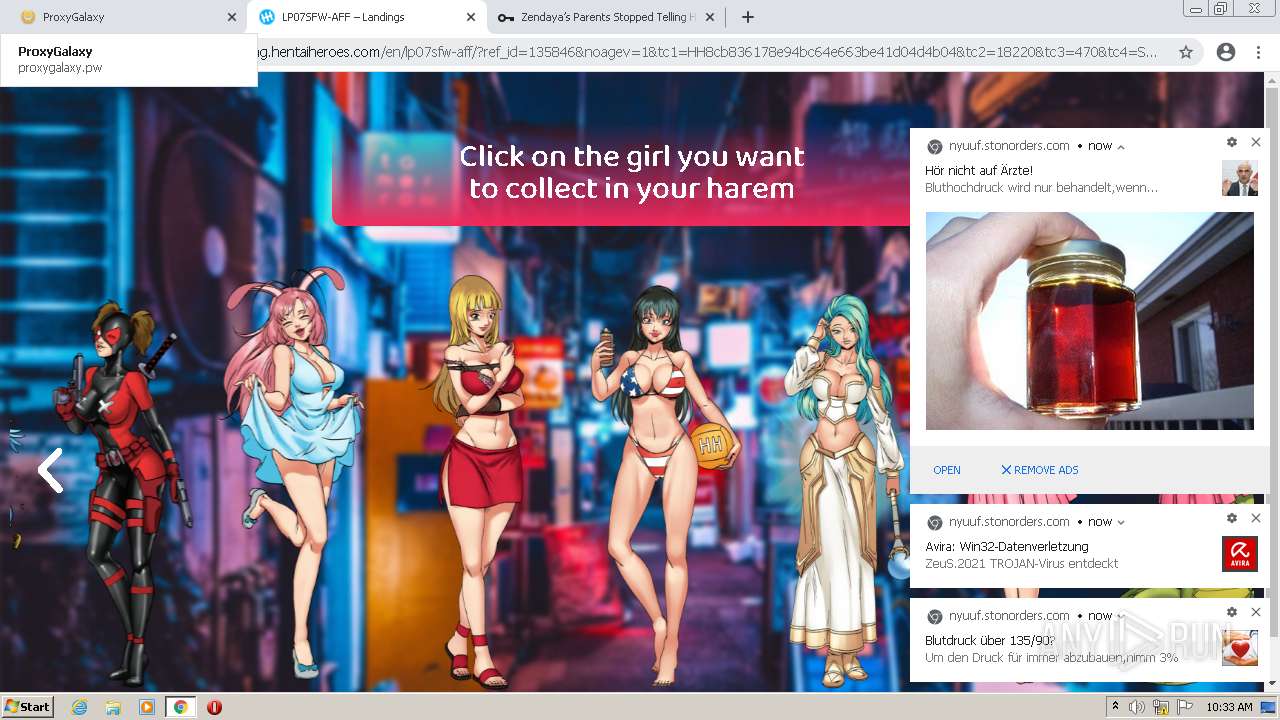Dismiss the Hör nicht auf Ärzte notification
Image resolution: width=1280 pixels, height=720 pixels.
pos(1256,142)
